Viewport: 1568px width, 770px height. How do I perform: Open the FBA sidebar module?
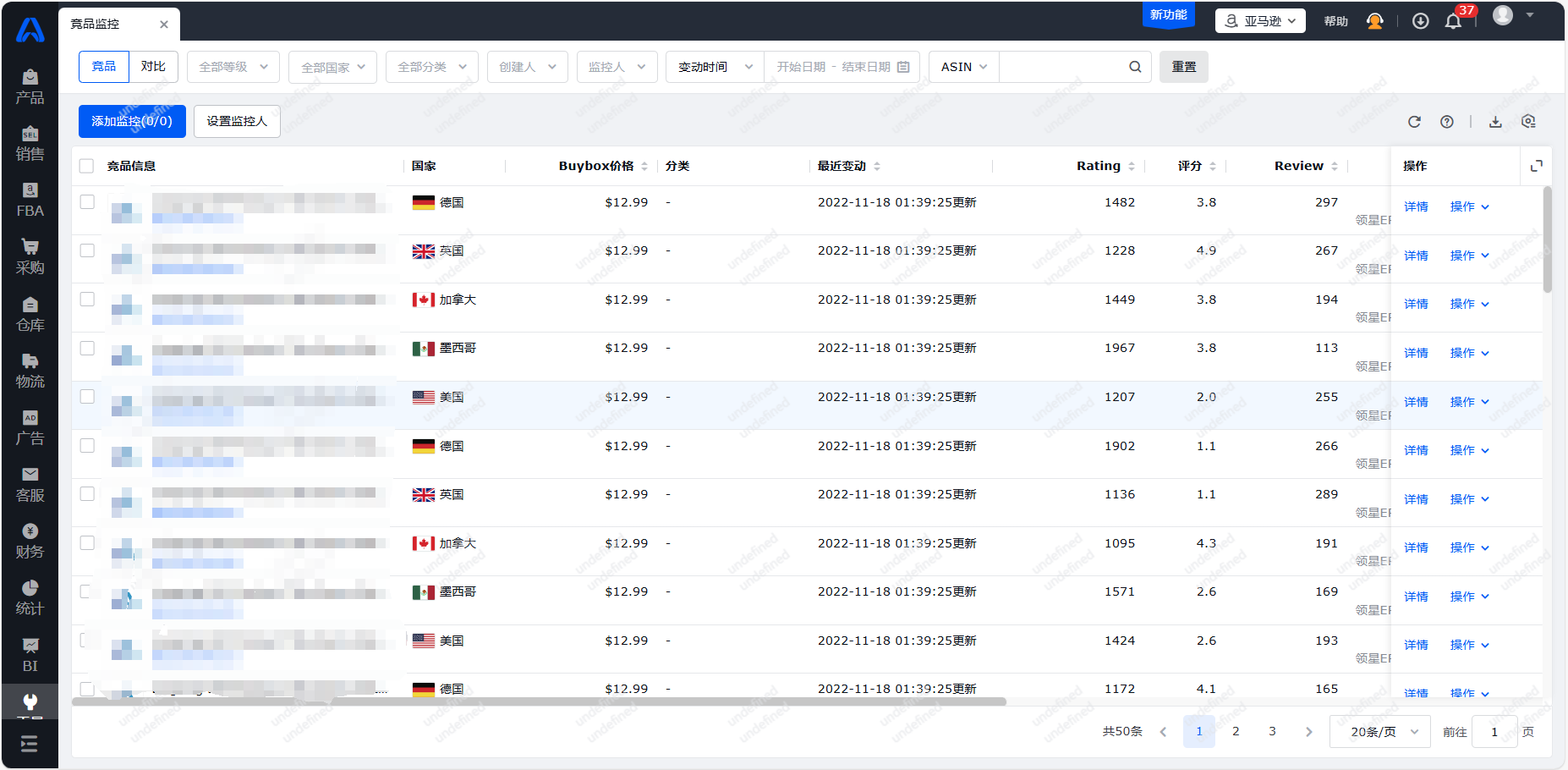[30, 200]
